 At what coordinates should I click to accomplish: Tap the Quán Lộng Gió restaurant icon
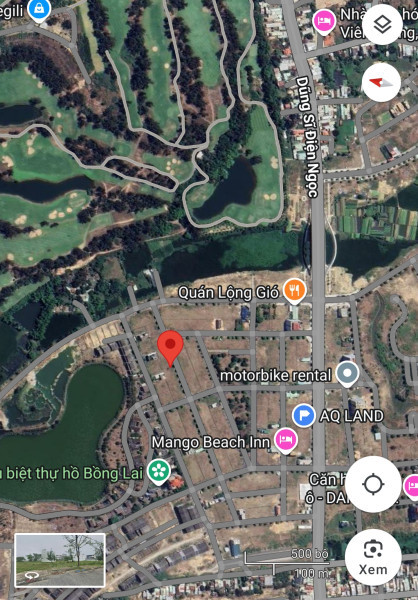click(295, 292)
